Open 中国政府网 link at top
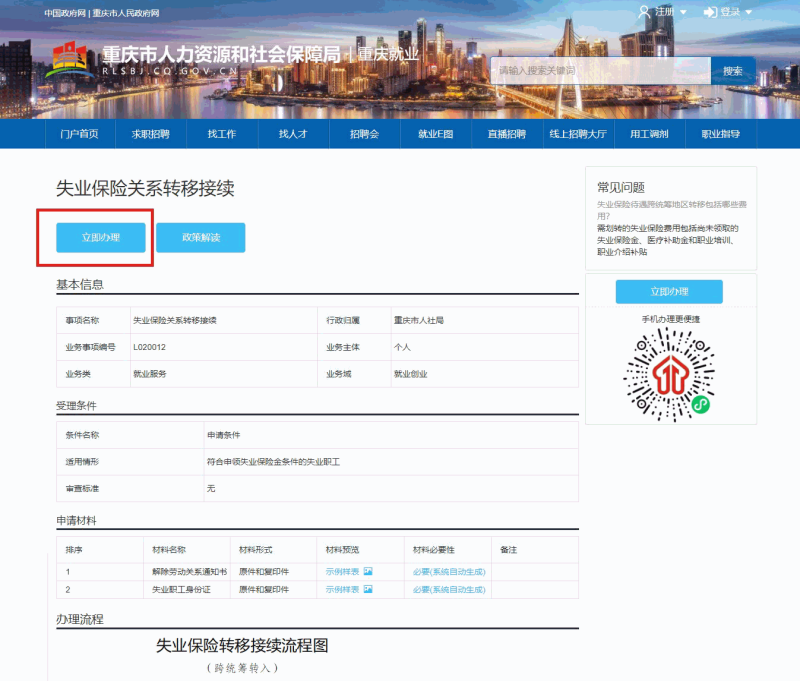Viewport: 800px width, 681px height. coord(65,13)
